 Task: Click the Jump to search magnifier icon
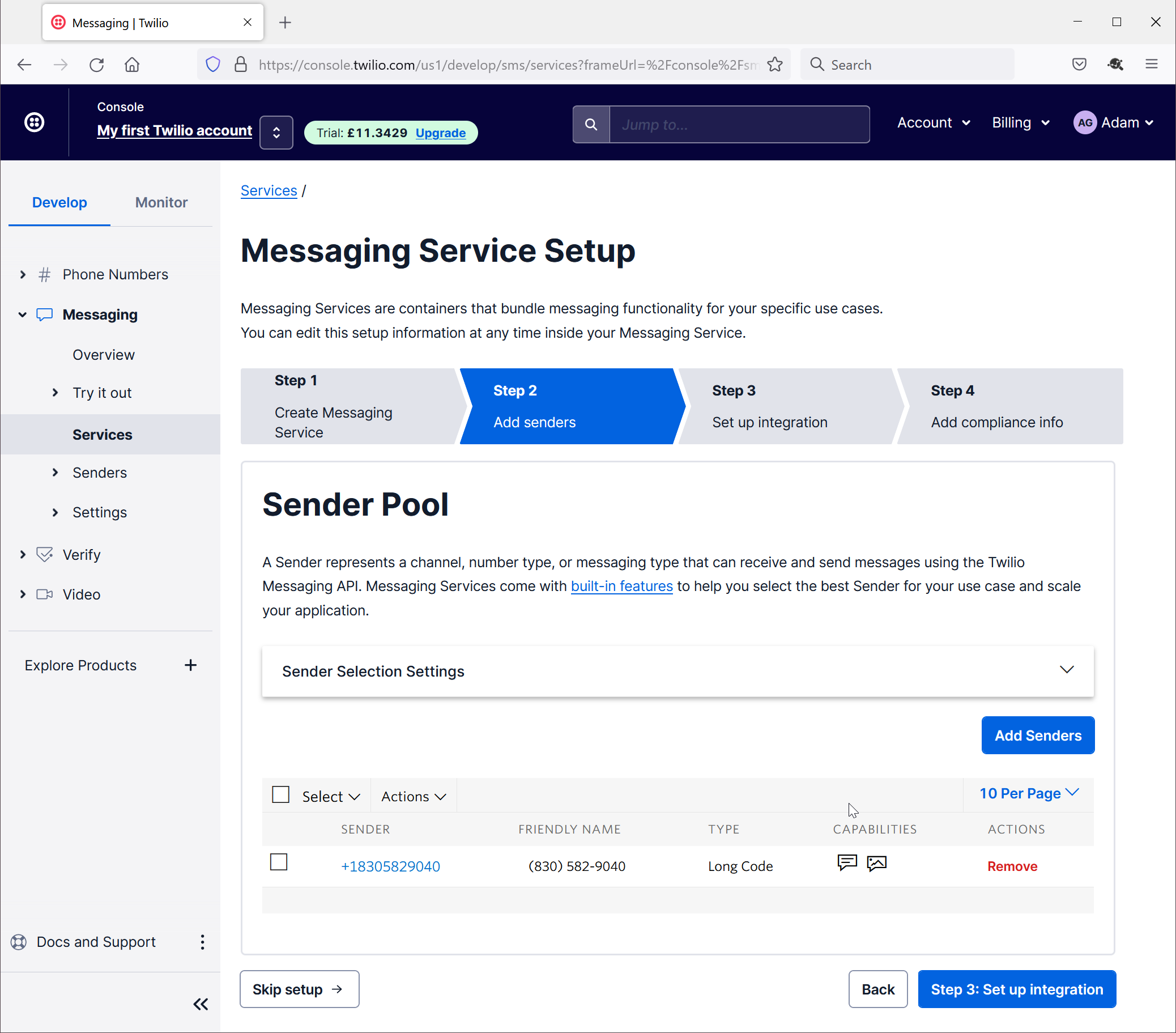tap(591, 124)
